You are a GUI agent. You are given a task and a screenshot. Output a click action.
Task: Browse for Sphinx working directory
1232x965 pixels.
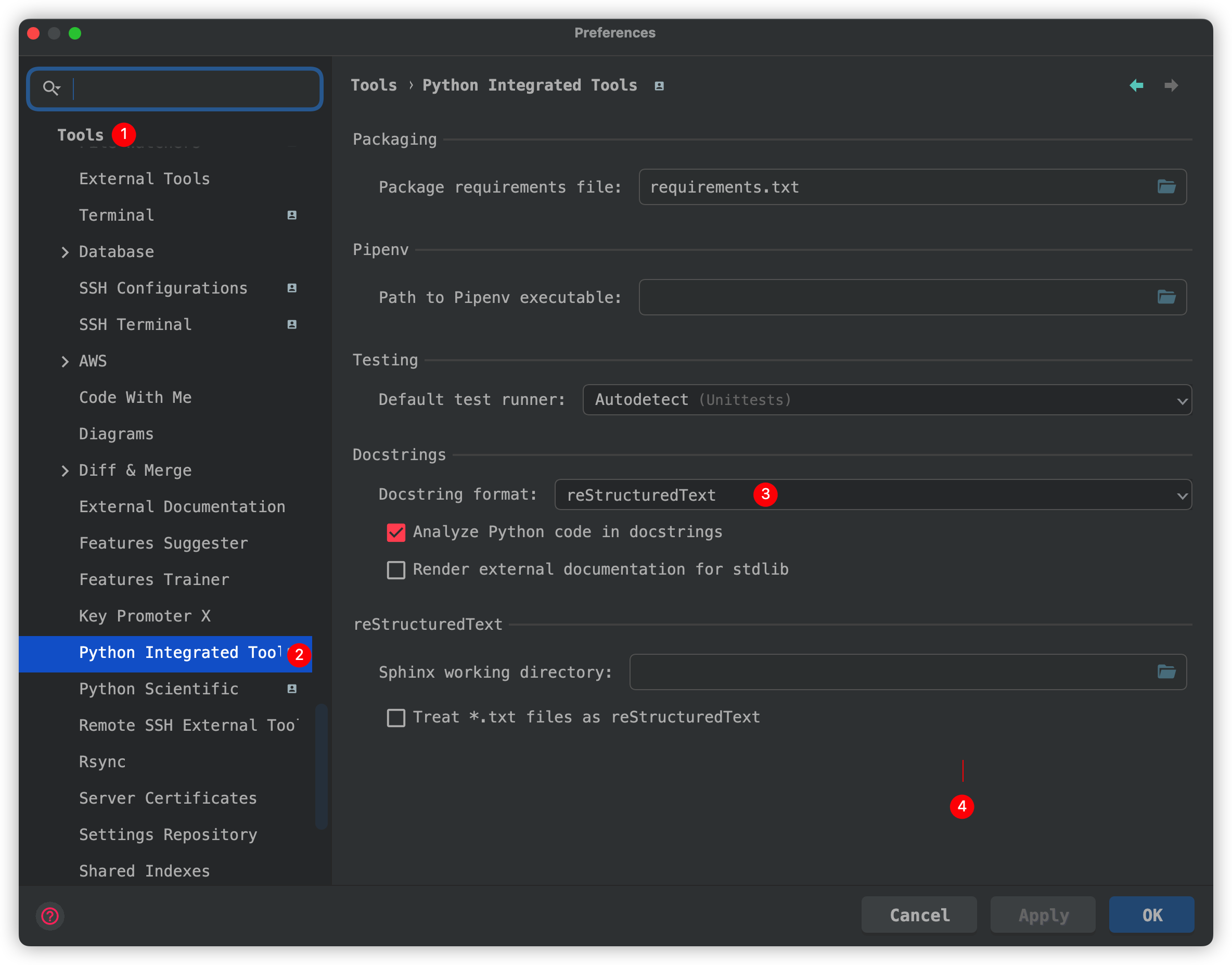click(1166, 672)
